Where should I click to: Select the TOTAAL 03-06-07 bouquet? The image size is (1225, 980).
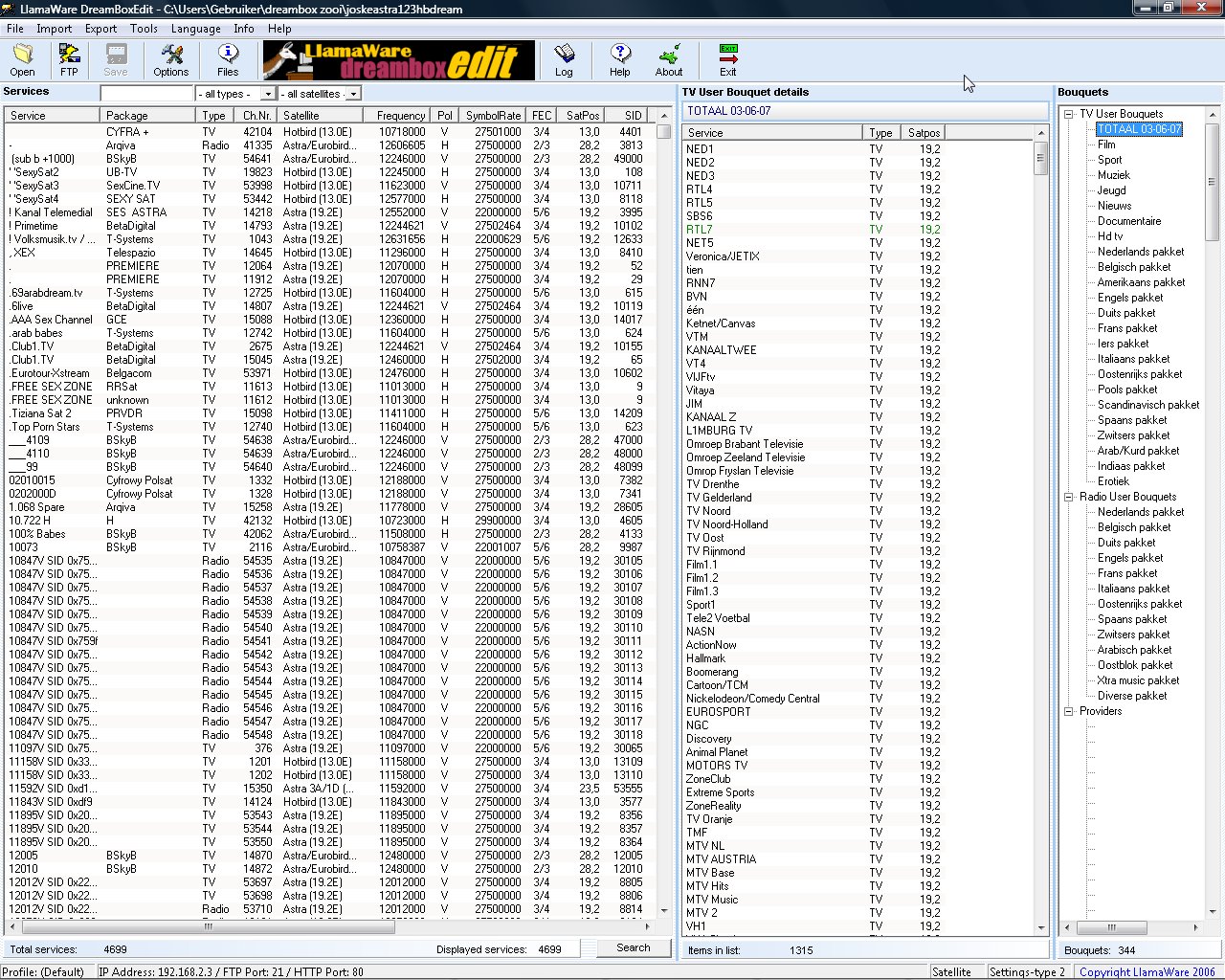pyautogui.click(x=1139, y=129)
